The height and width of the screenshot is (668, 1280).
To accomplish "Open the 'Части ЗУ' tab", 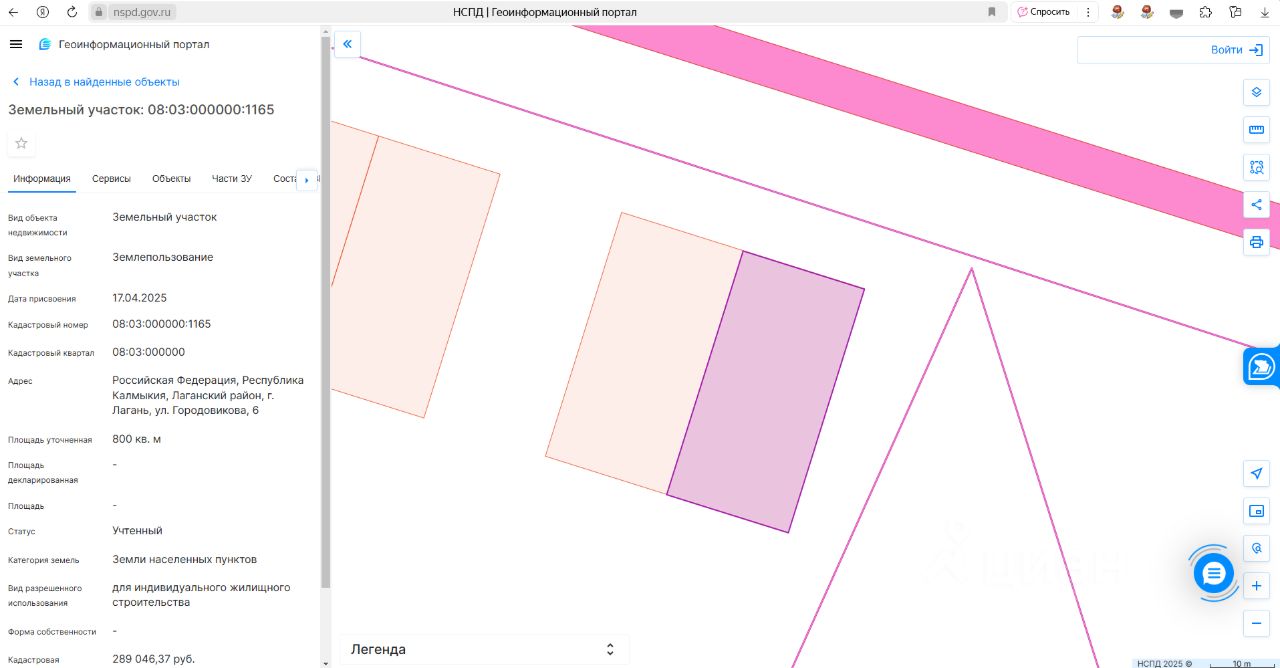I will 232,179.
